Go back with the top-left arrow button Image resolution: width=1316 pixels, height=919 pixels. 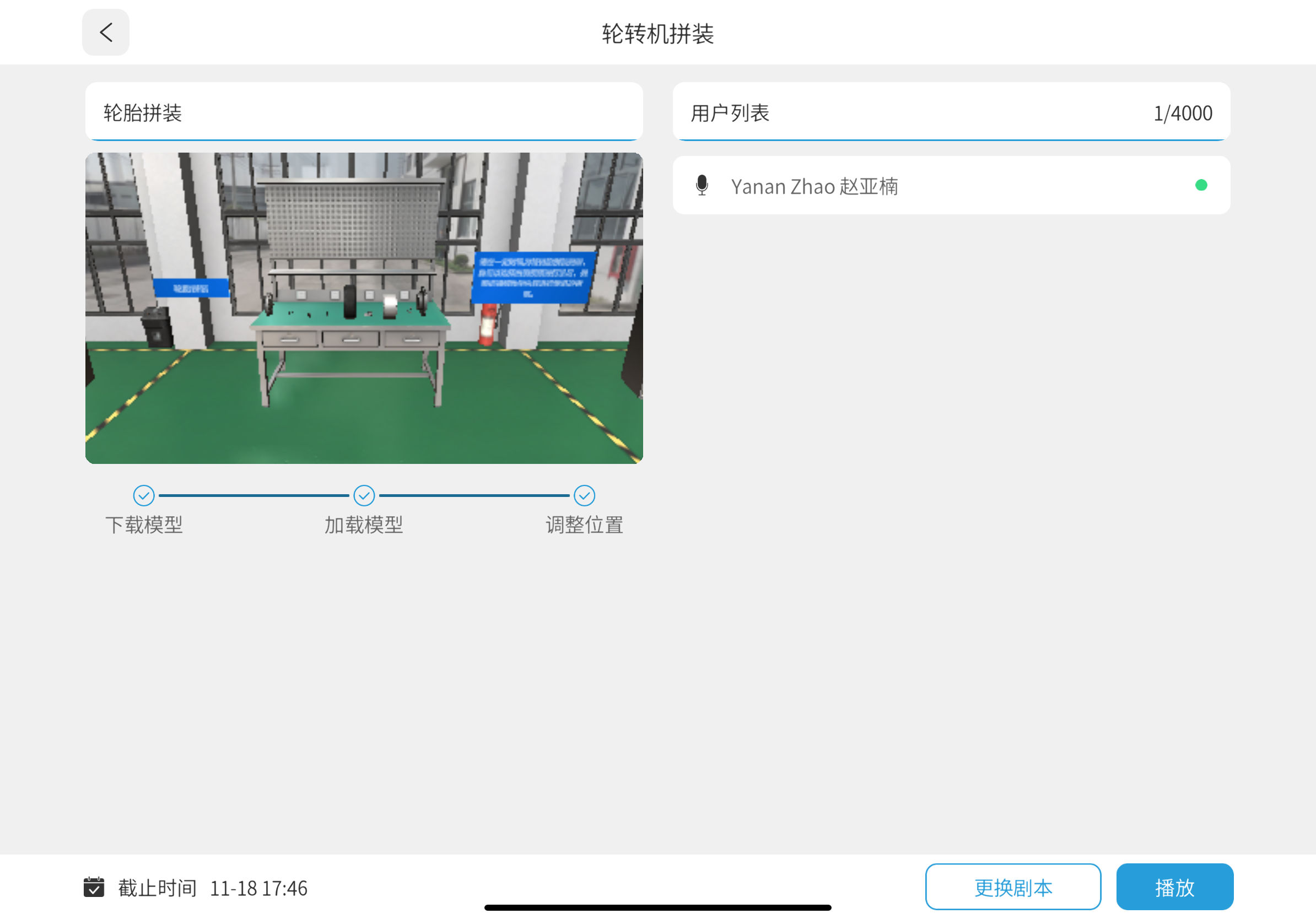click(x=105, y=32)
